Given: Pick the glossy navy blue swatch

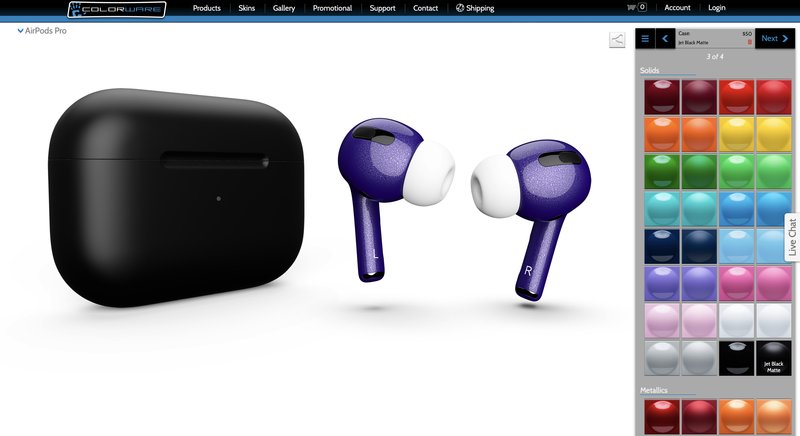Looking at the screenshot, I should click(662, 246).
